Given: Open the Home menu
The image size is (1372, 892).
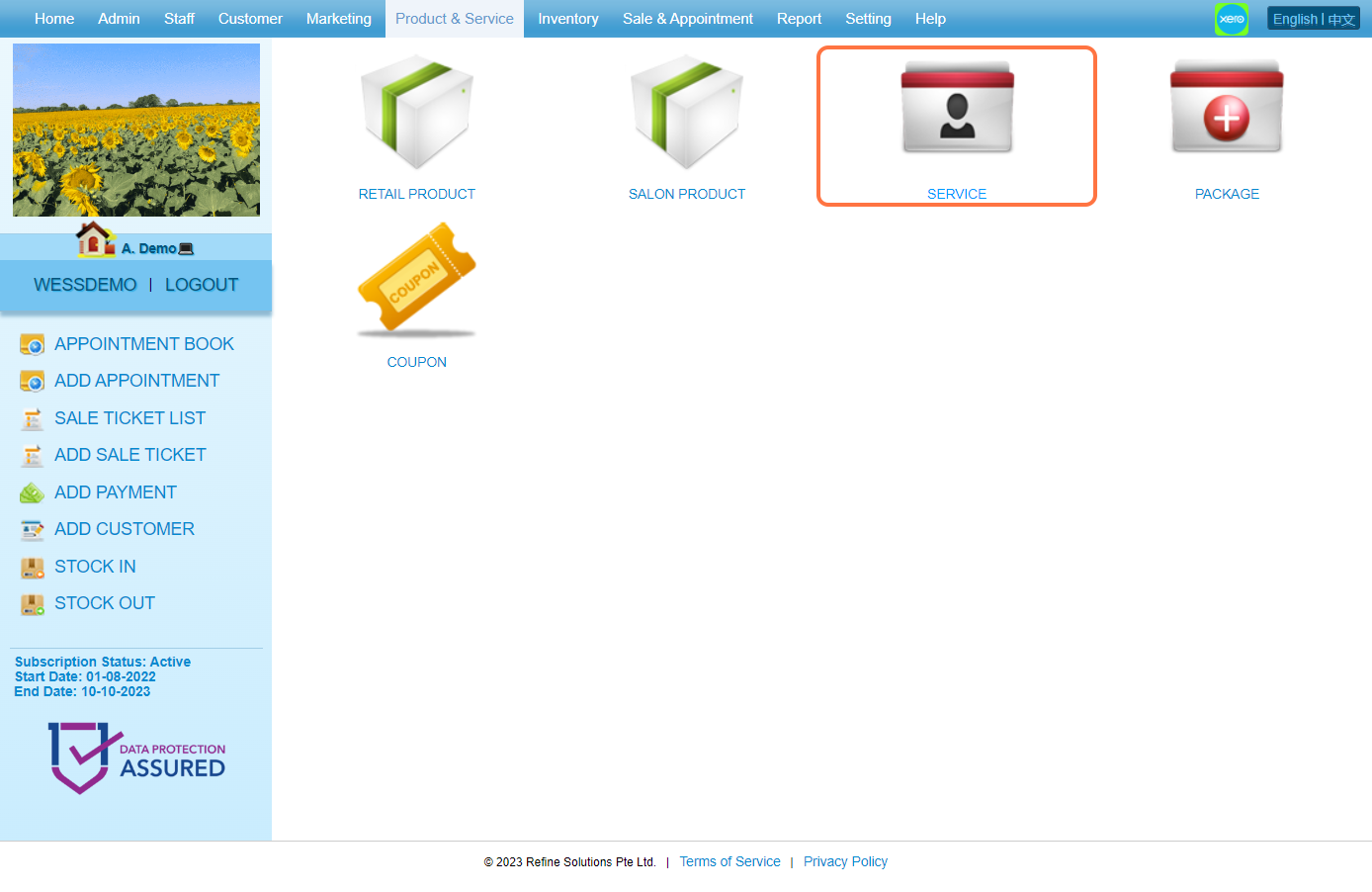Looking at the screenshot, I should coord(54,19).
